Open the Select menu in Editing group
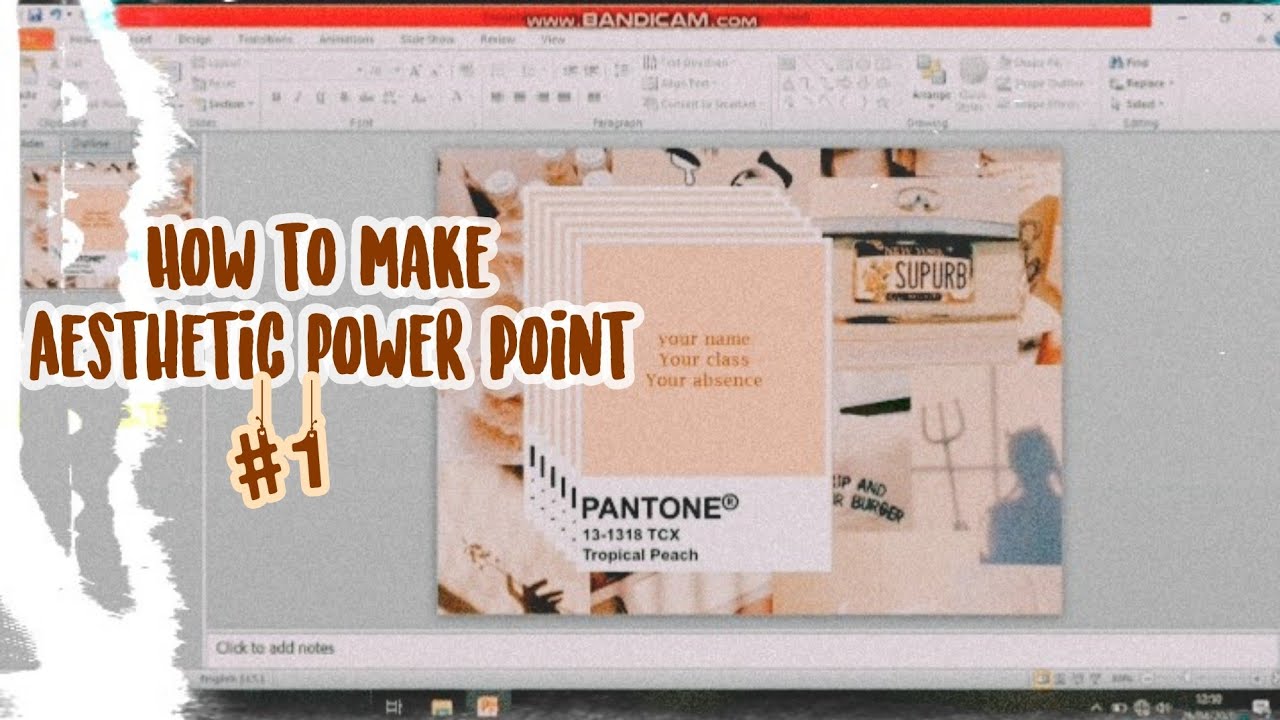 [x=1137, y=103]
